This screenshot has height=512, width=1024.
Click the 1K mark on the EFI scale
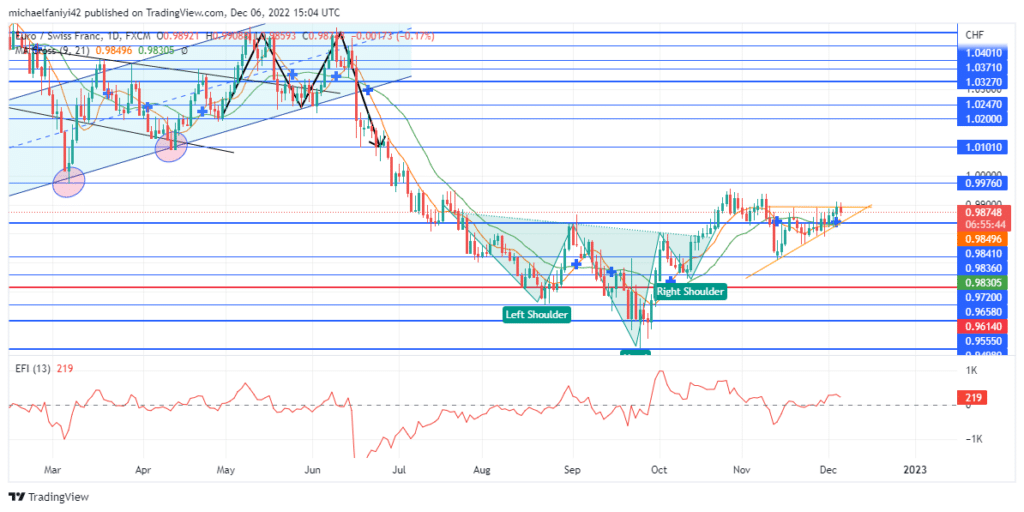970,370
